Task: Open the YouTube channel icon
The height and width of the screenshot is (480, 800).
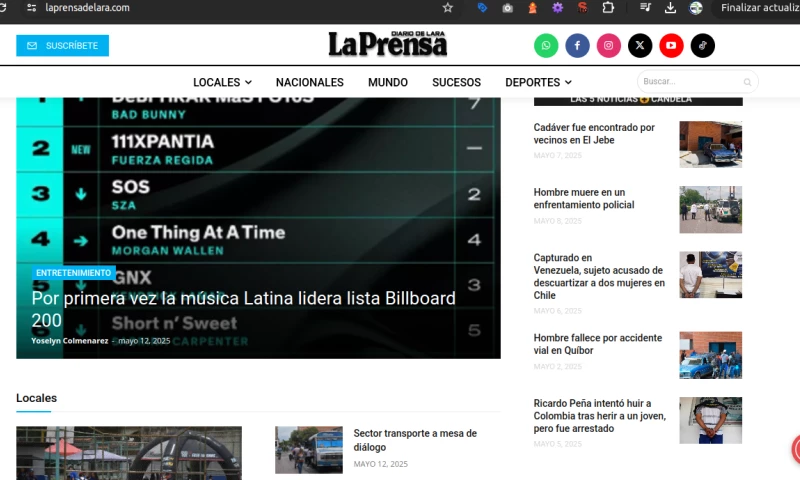Action: coord(671,45)
